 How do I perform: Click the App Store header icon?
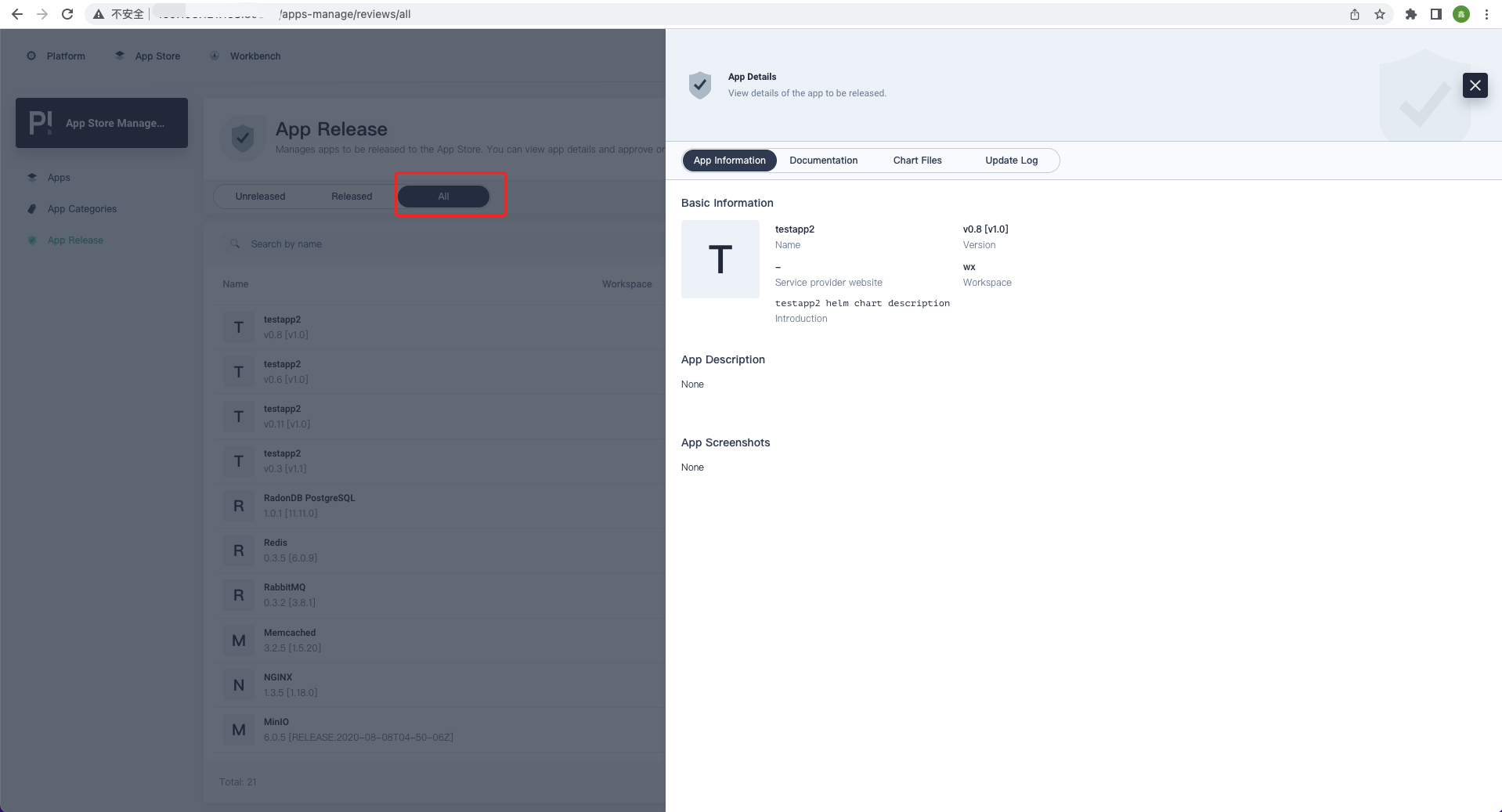[120, 56]
